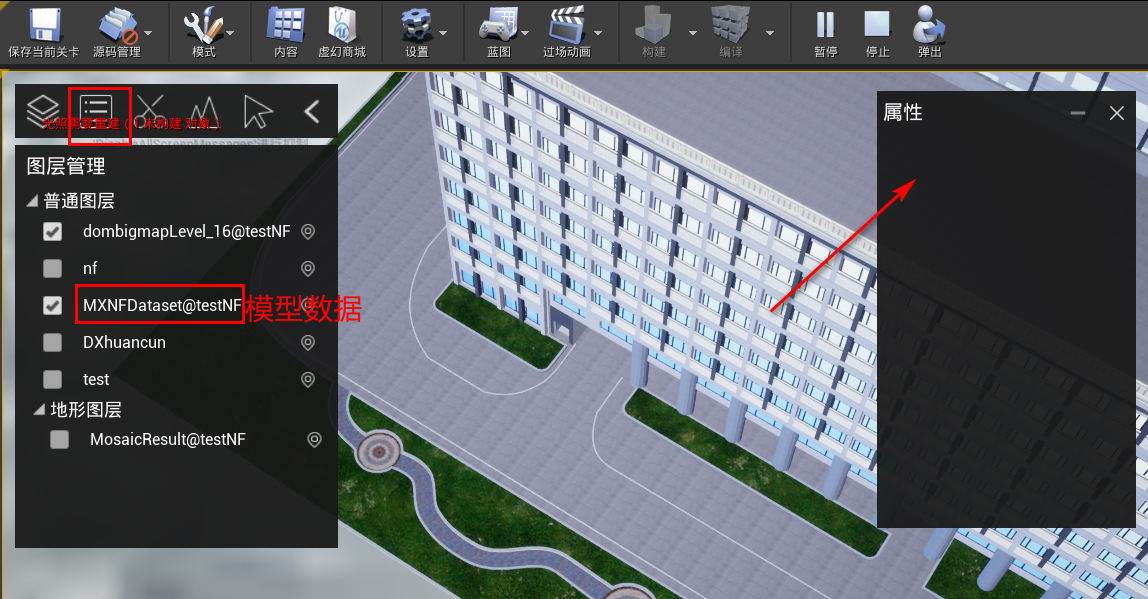Image resolution: width=1148 pixels, height=599 pixels.
Task: Click the 图层管理 panel title
Action: click(66, 166)
